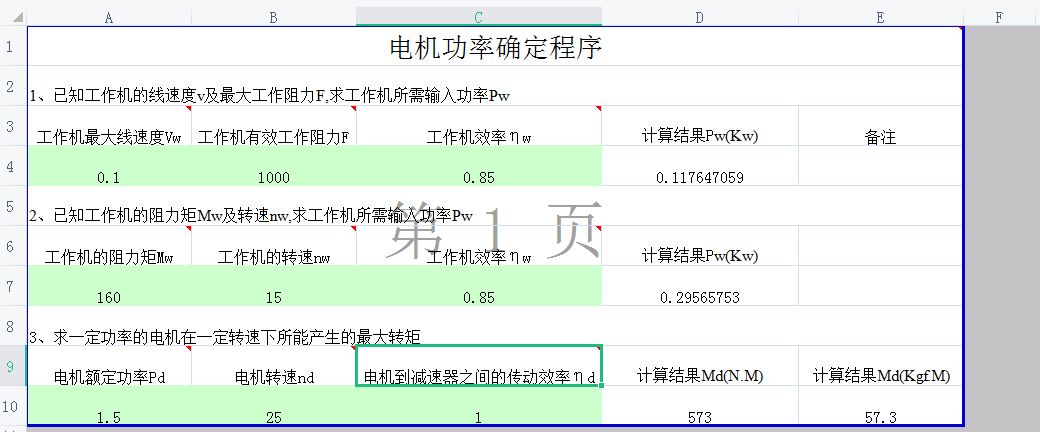
Task: Select the cell 工作机的转速nw
Action: tap(274, 246)
